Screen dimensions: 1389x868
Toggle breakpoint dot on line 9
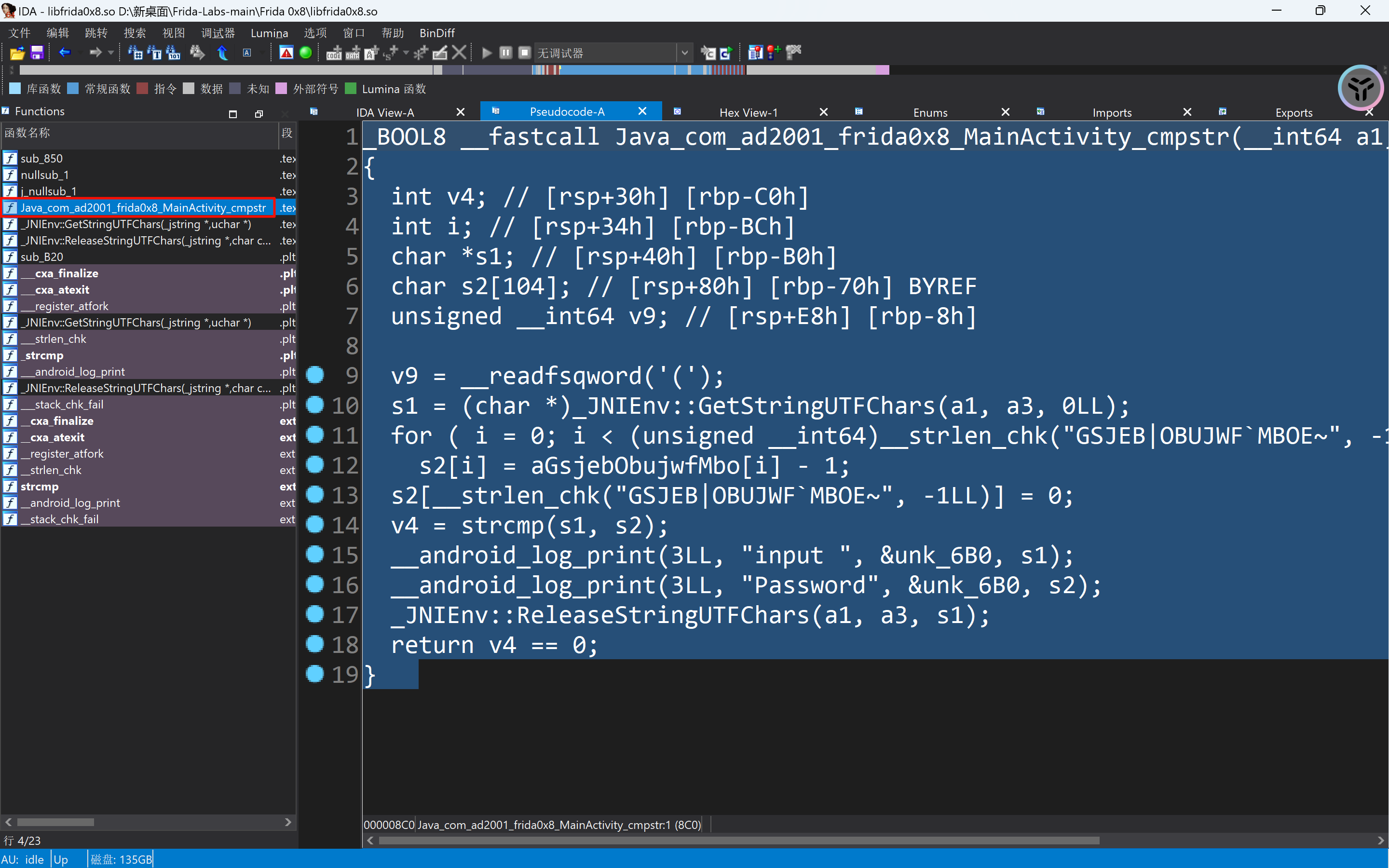(x=314, y=375)
